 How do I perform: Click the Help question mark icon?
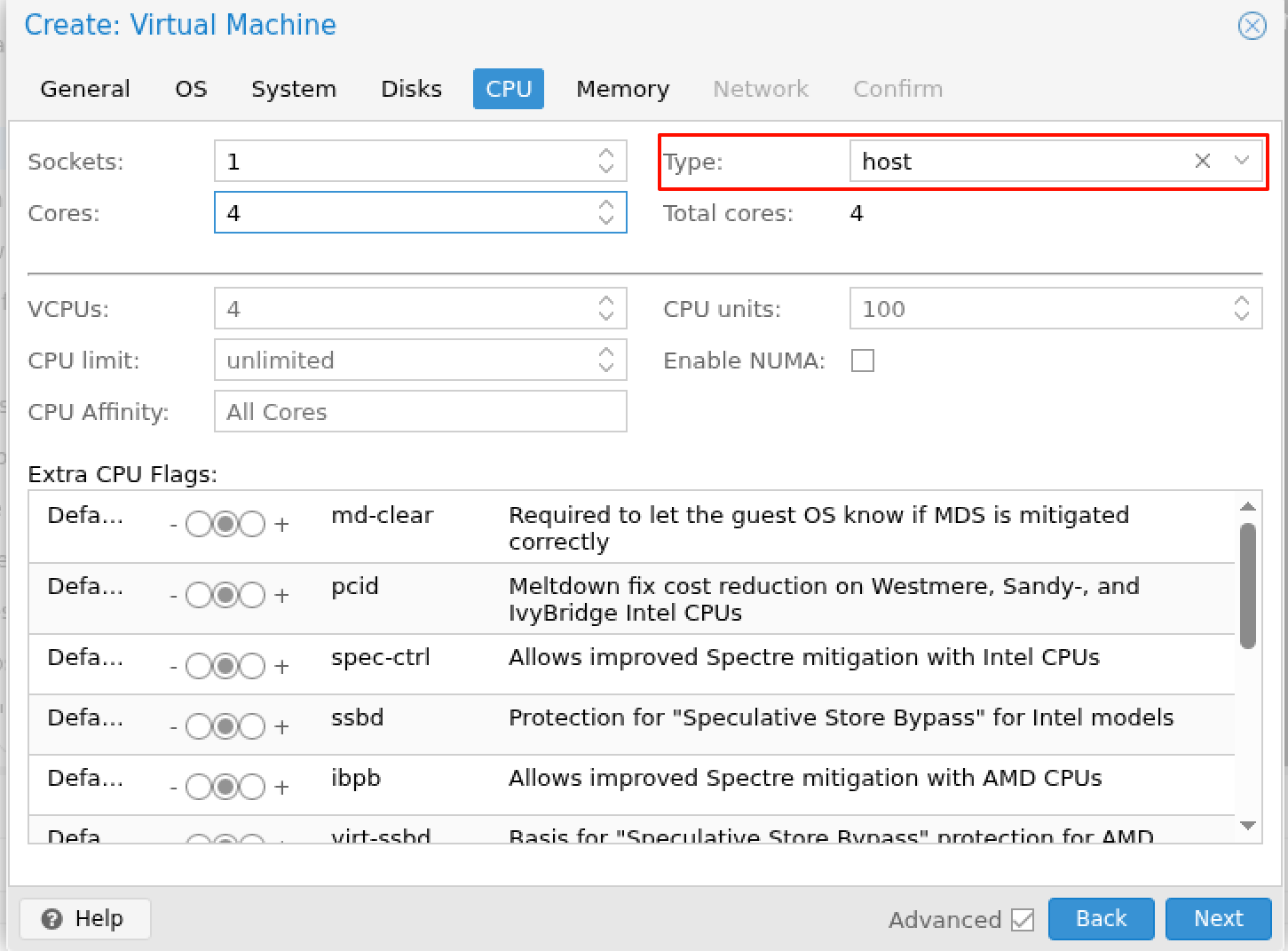52,919
